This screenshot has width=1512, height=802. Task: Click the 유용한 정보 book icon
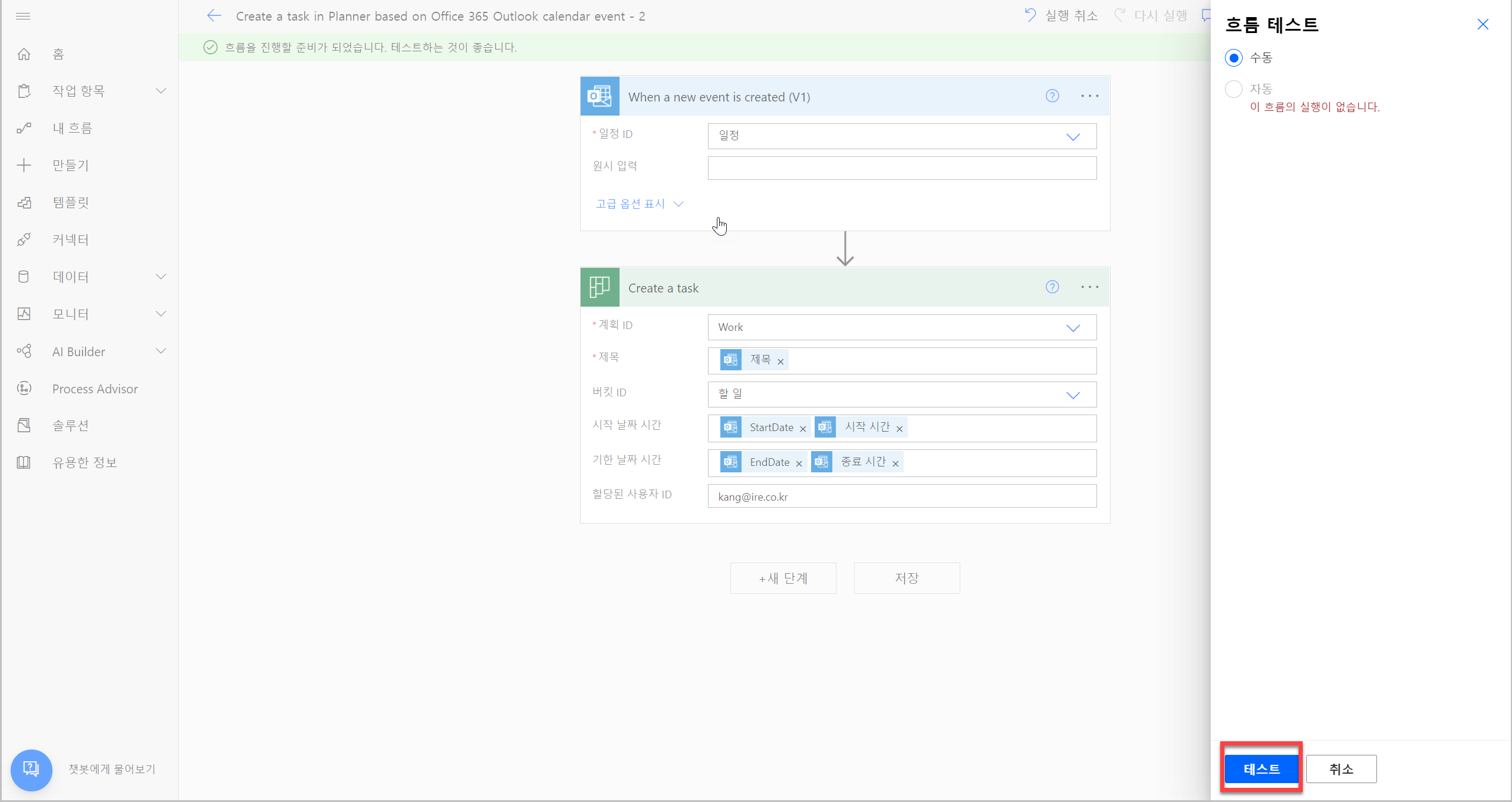(x=24, y=462)
